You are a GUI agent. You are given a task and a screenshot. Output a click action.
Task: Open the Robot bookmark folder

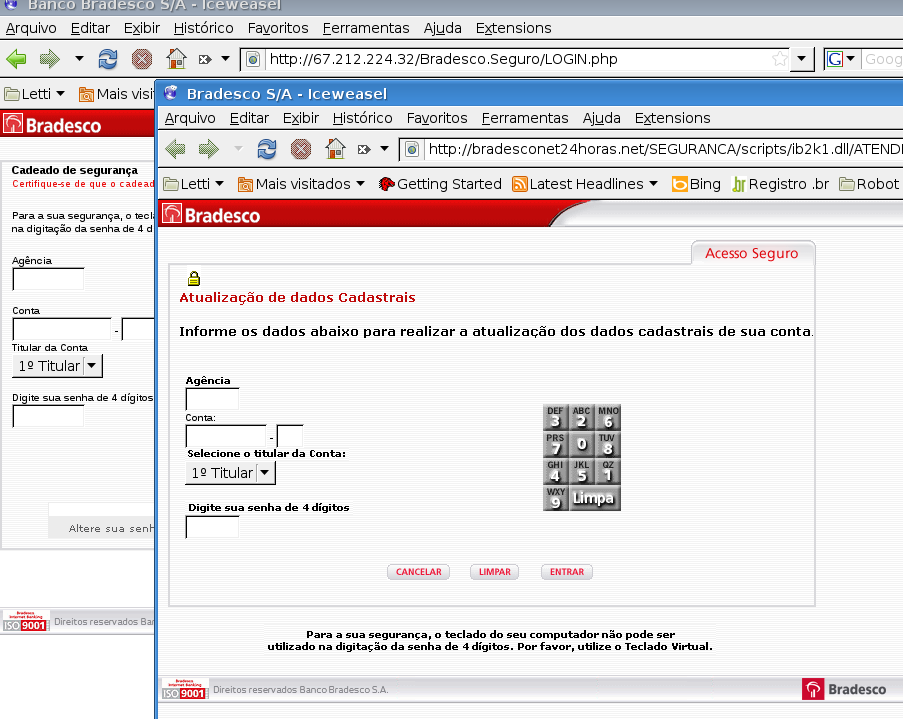point(869,184)
